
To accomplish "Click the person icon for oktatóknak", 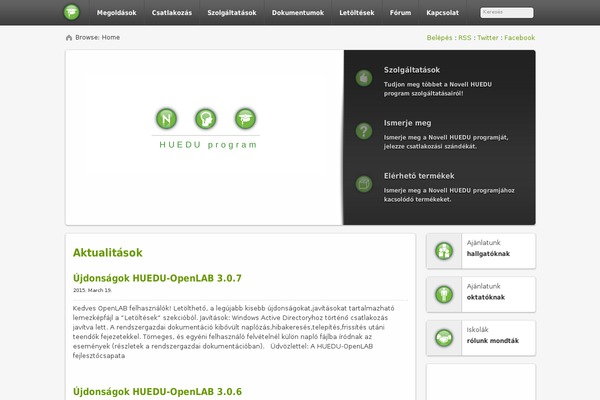I will [x=444, y=295].
